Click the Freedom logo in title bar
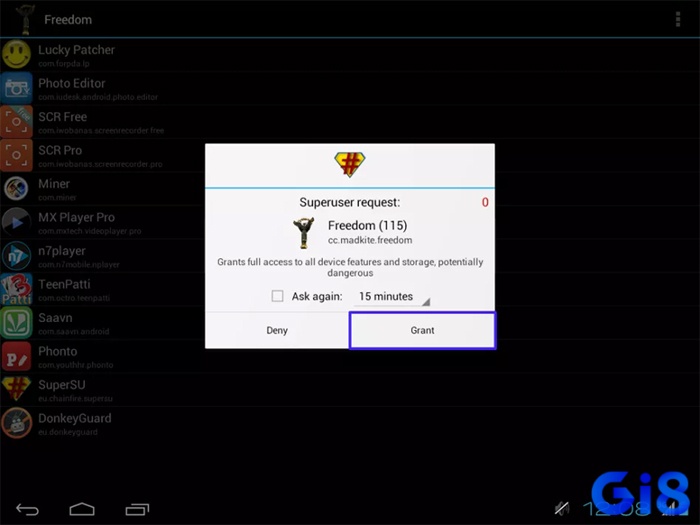 tap(25, 19)
